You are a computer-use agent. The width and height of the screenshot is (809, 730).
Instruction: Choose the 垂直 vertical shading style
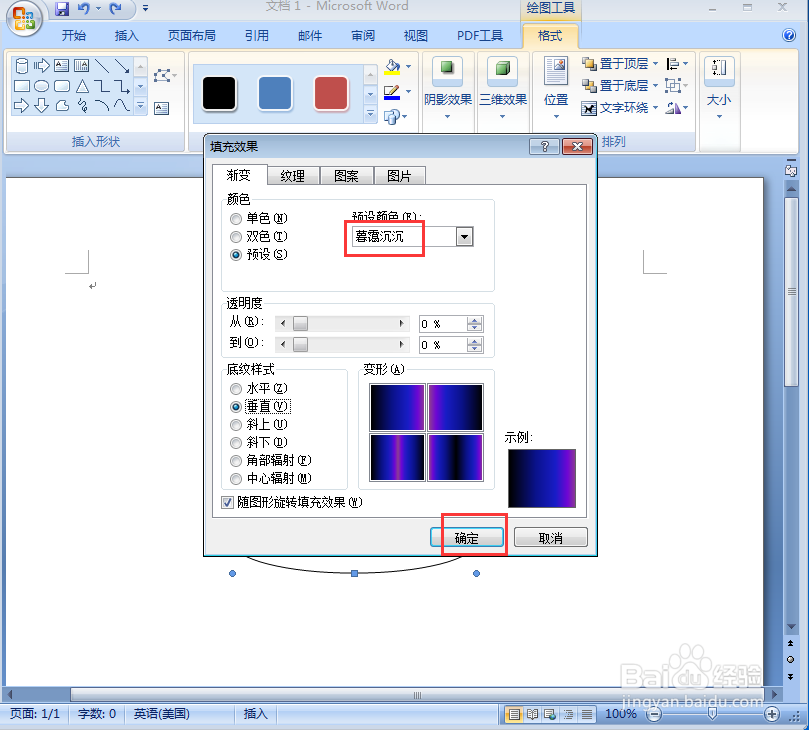(236, 407)
